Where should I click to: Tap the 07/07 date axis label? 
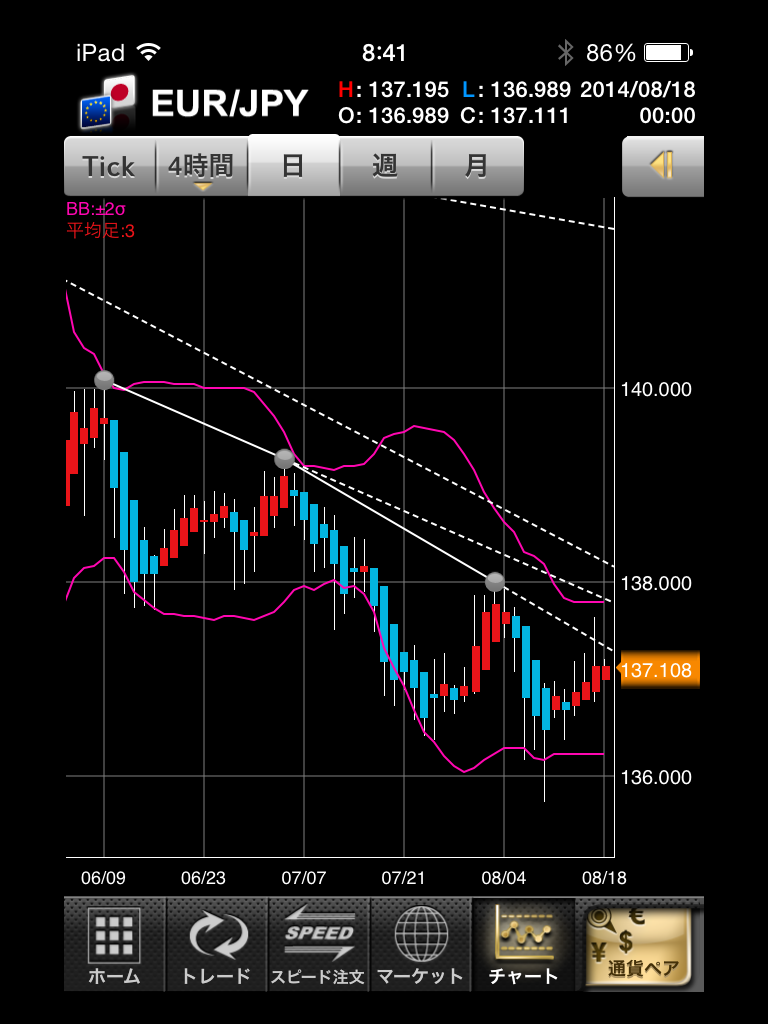point(304,878)
